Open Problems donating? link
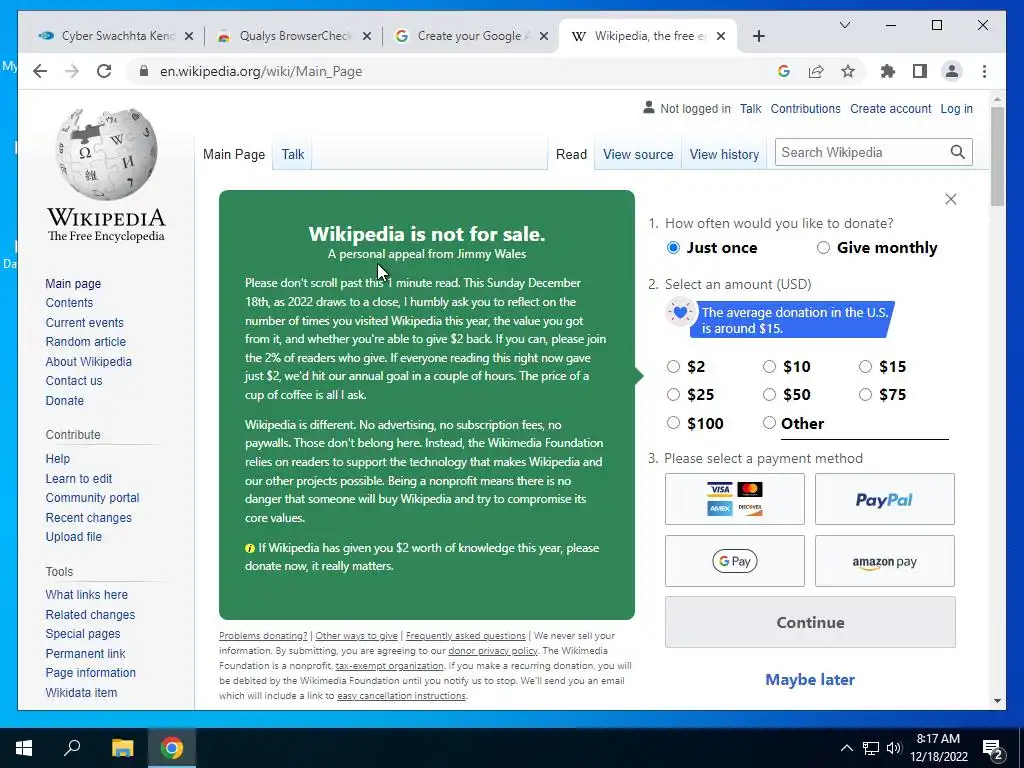 click(x=263, y=635)
